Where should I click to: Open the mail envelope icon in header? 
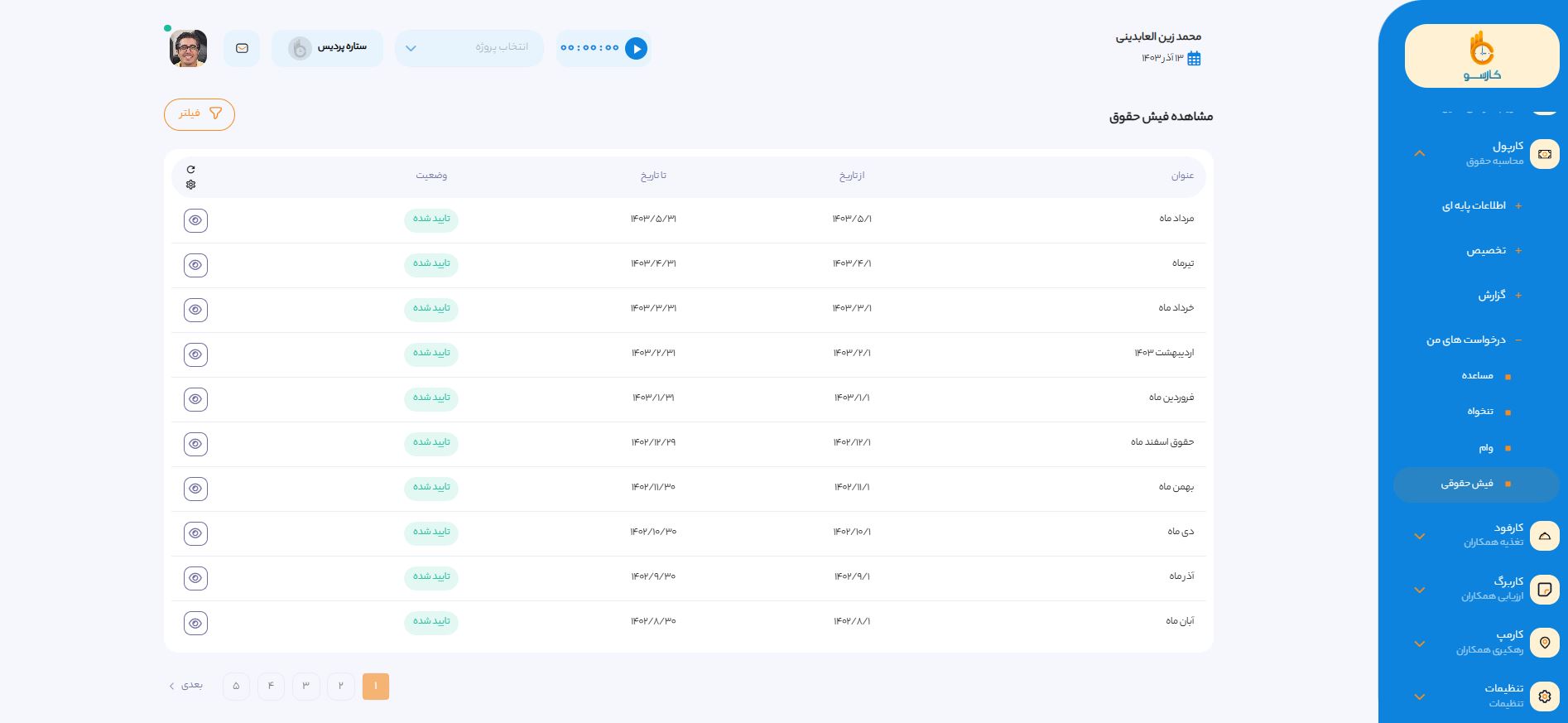pyautogui.click(x=242, y=49)
